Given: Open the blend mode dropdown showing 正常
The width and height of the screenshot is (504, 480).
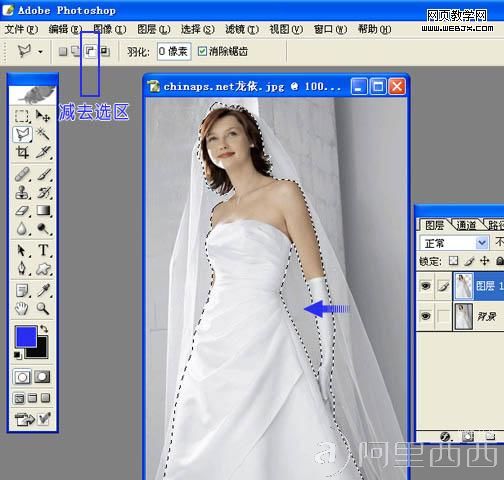Looking at the screenshot, I should pos(454,243).
